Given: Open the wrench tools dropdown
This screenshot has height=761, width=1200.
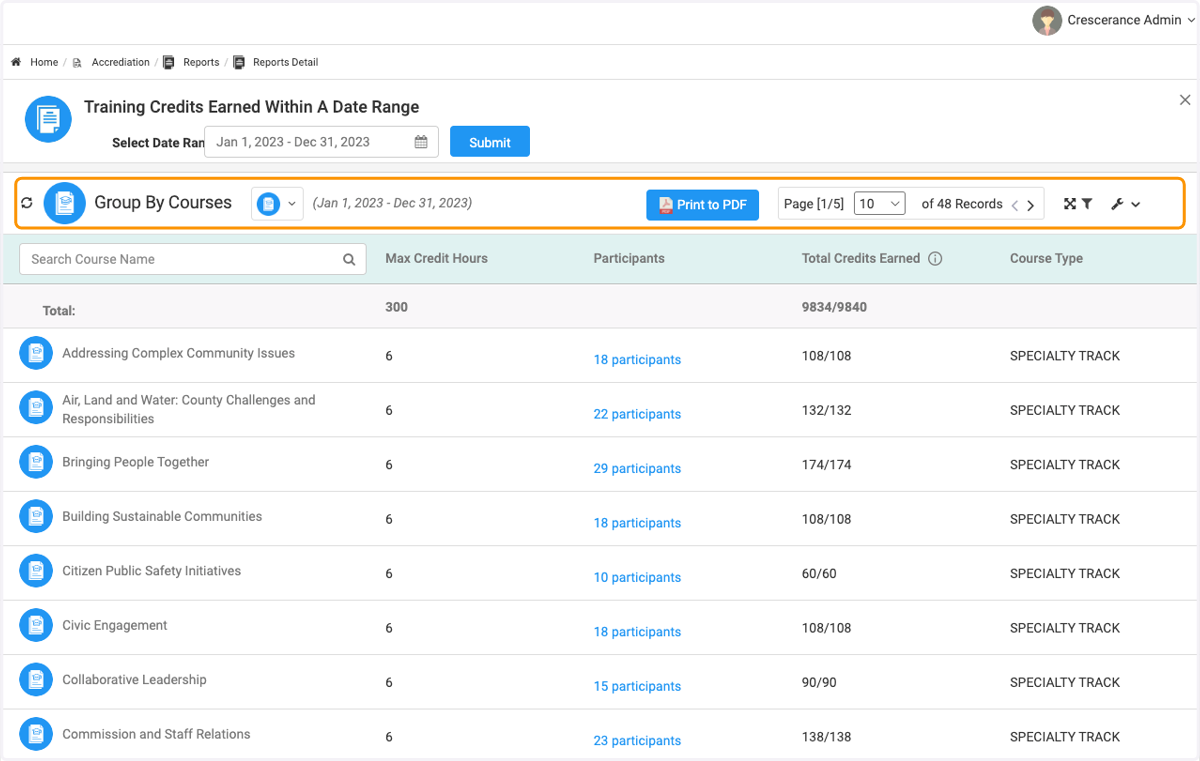Looking at the screenshot, I should [x=1125, y=204].
